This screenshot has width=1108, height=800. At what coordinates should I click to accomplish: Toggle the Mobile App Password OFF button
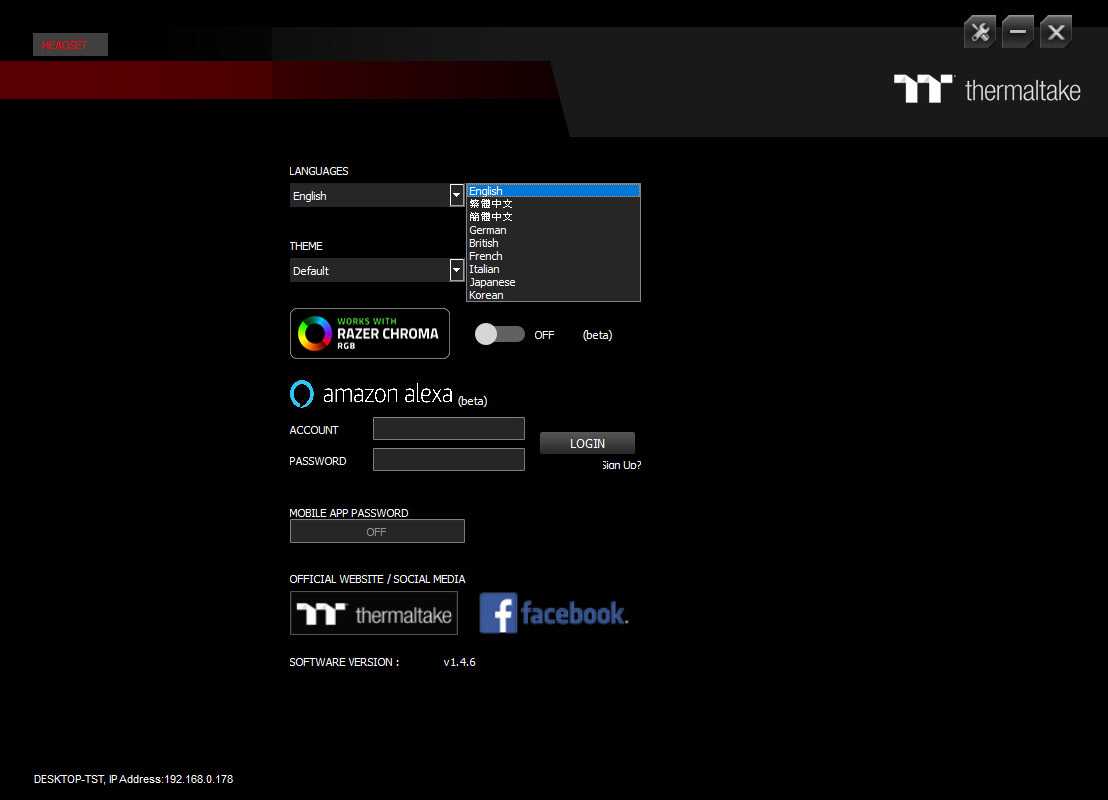coord(377,532)
